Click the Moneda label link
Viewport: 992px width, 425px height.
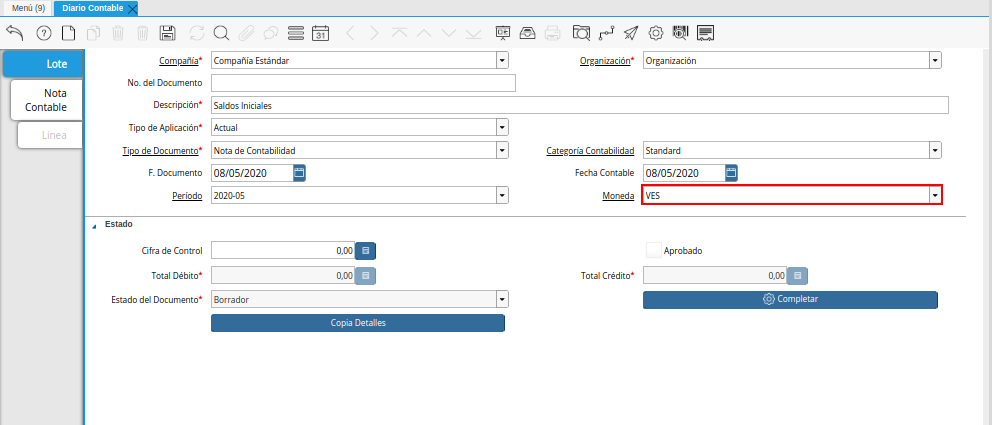point(618,196)
